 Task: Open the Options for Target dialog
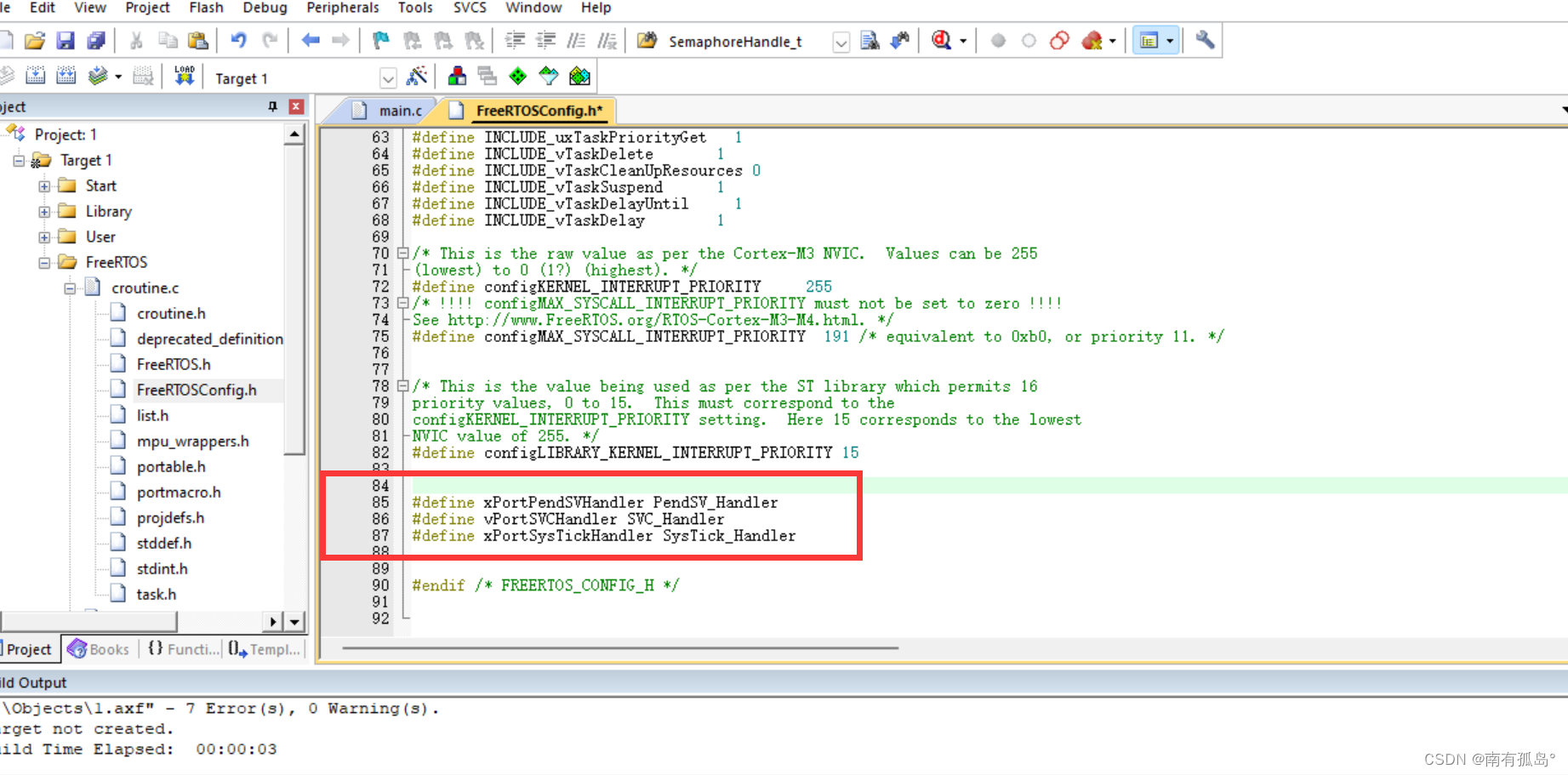tap(457, 76)
